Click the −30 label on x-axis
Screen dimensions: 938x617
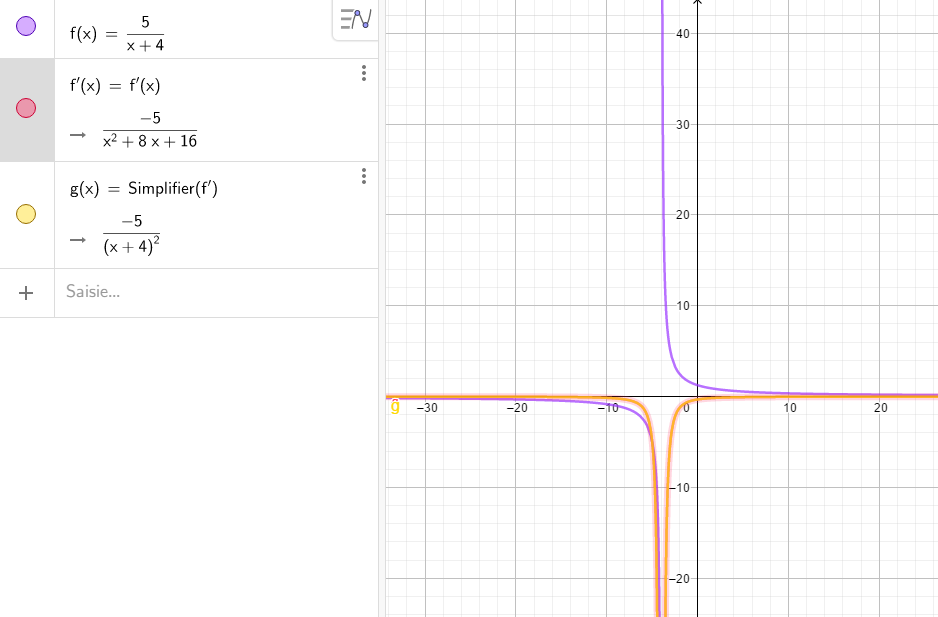[x=427, y=408]
